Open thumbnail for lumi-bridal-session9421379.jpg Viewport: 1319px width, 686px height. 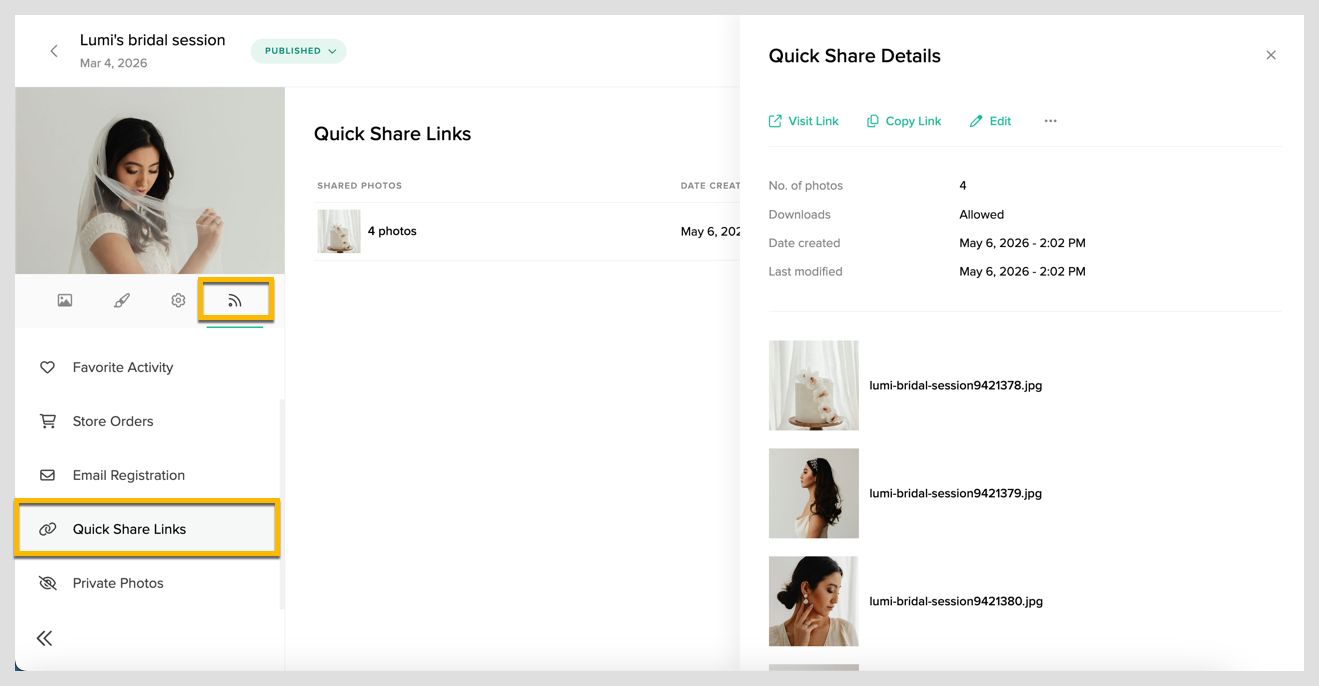814,493
